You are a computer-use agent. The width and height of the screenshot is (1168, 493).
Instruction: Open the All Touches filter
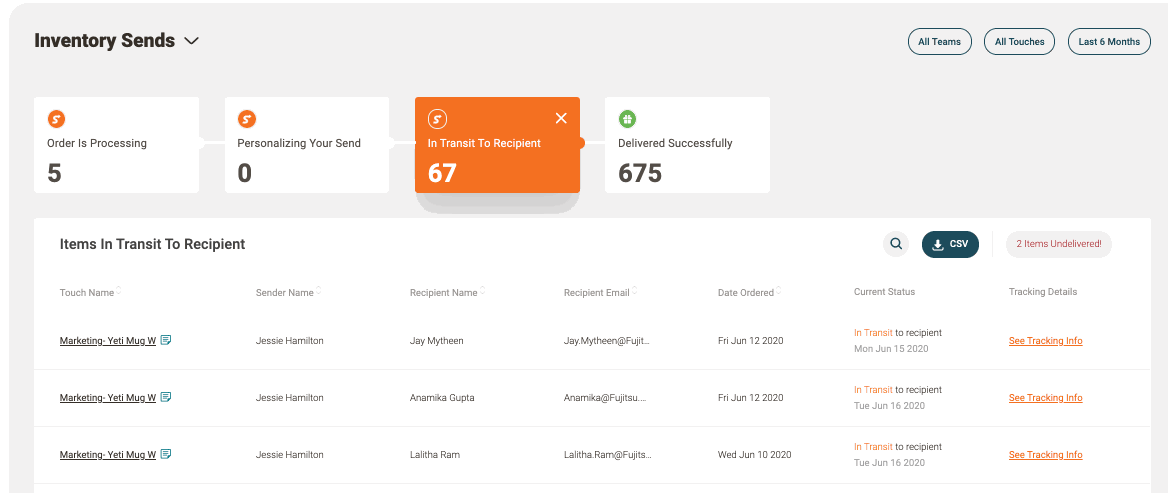click(1019, 42)
